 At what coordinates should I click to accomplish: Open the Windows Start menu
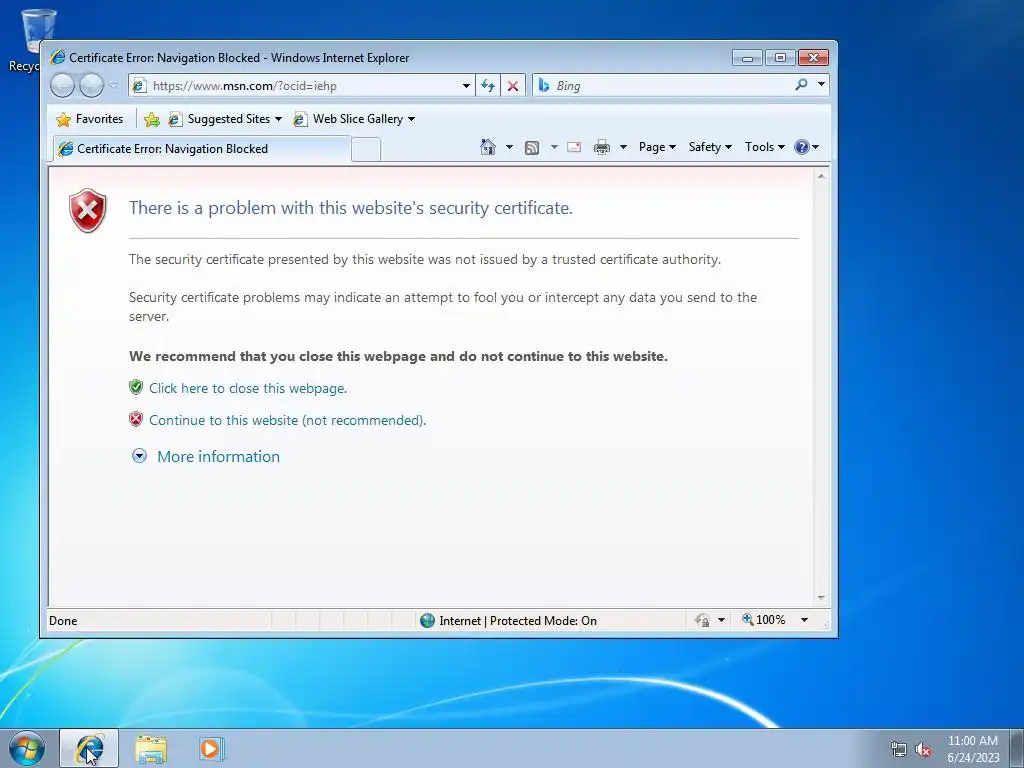pyautogui.click(x=27, y=748)
